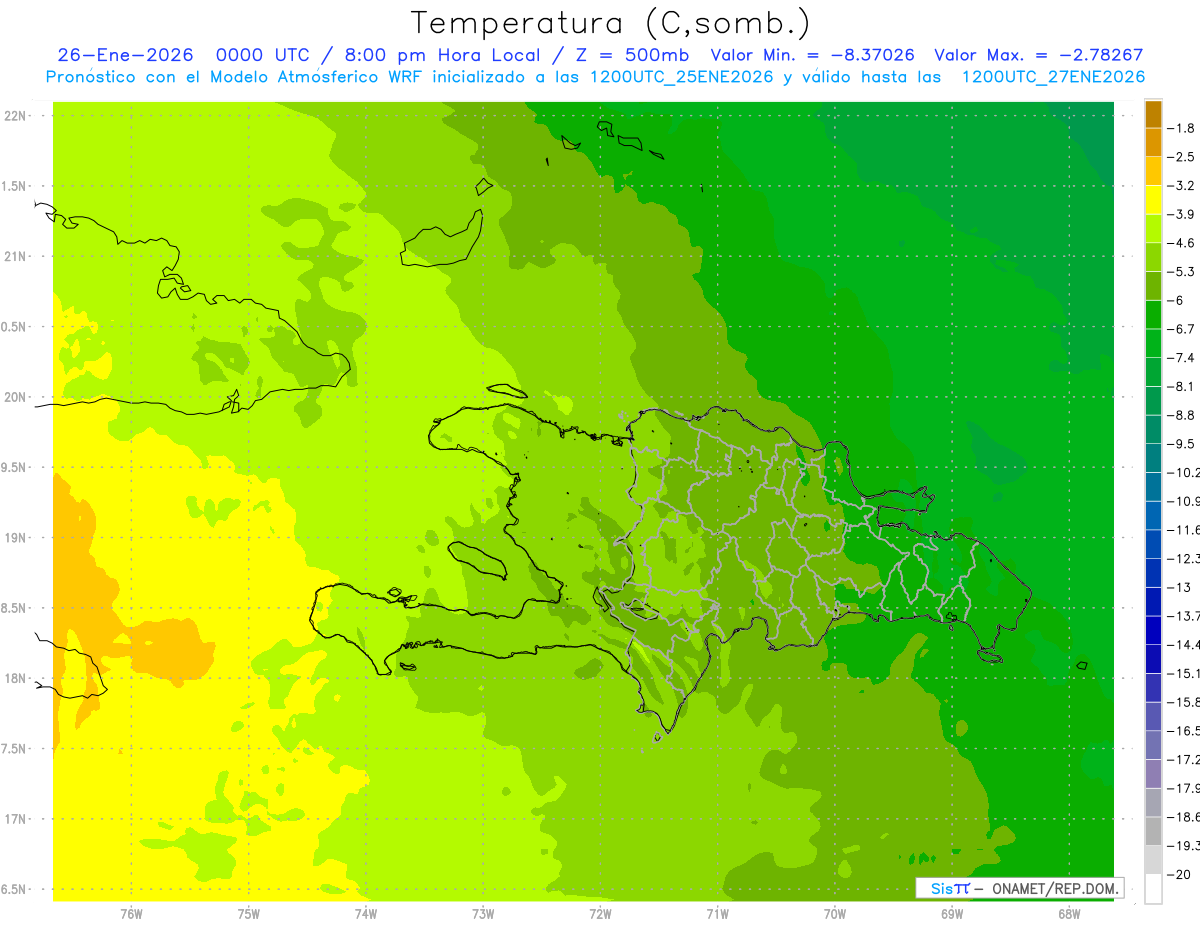Click the '17N' latitude label

(14, 819)
